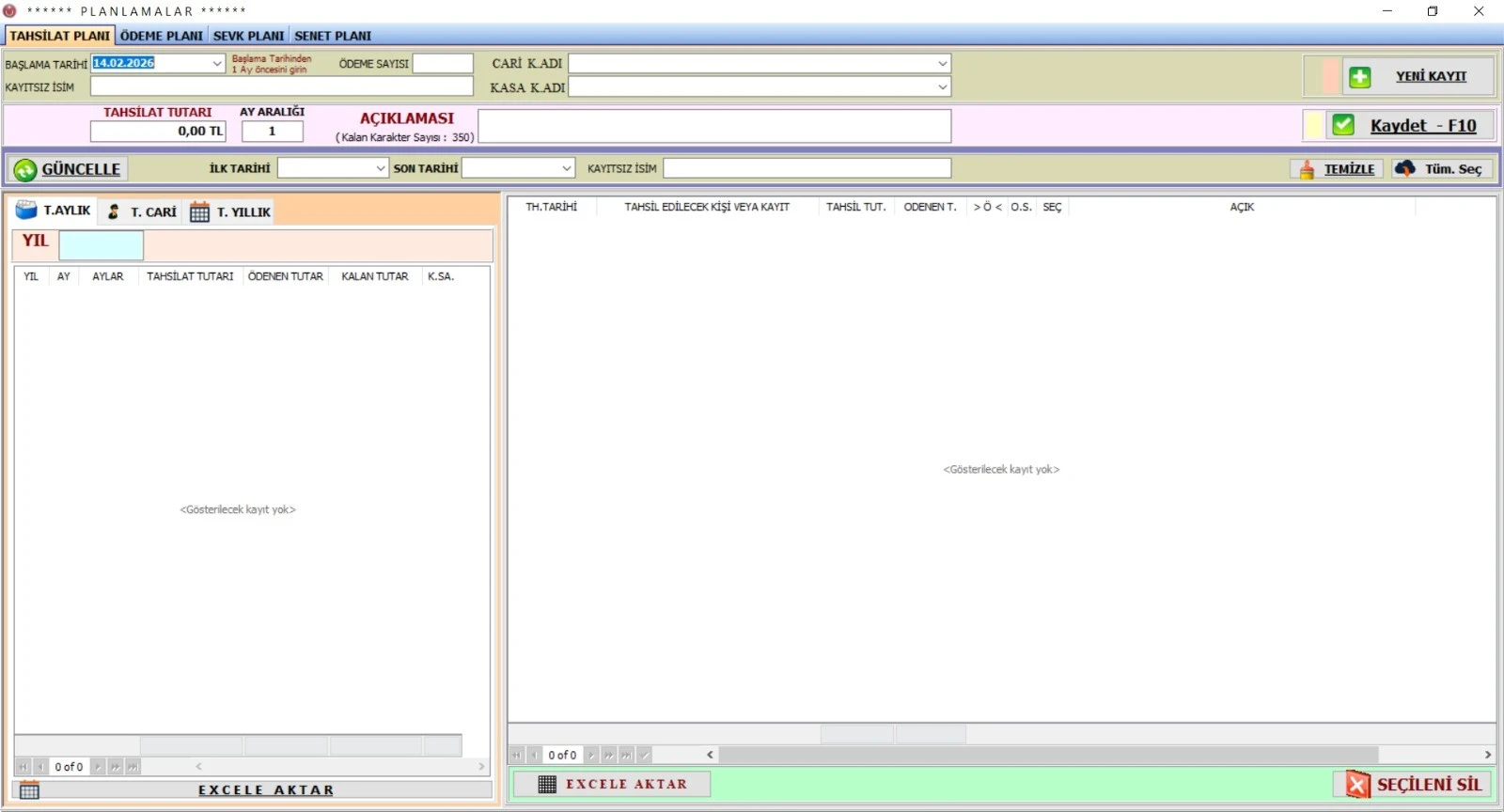Click the Tüm. Seç cloud icon

coord(1405,168)
